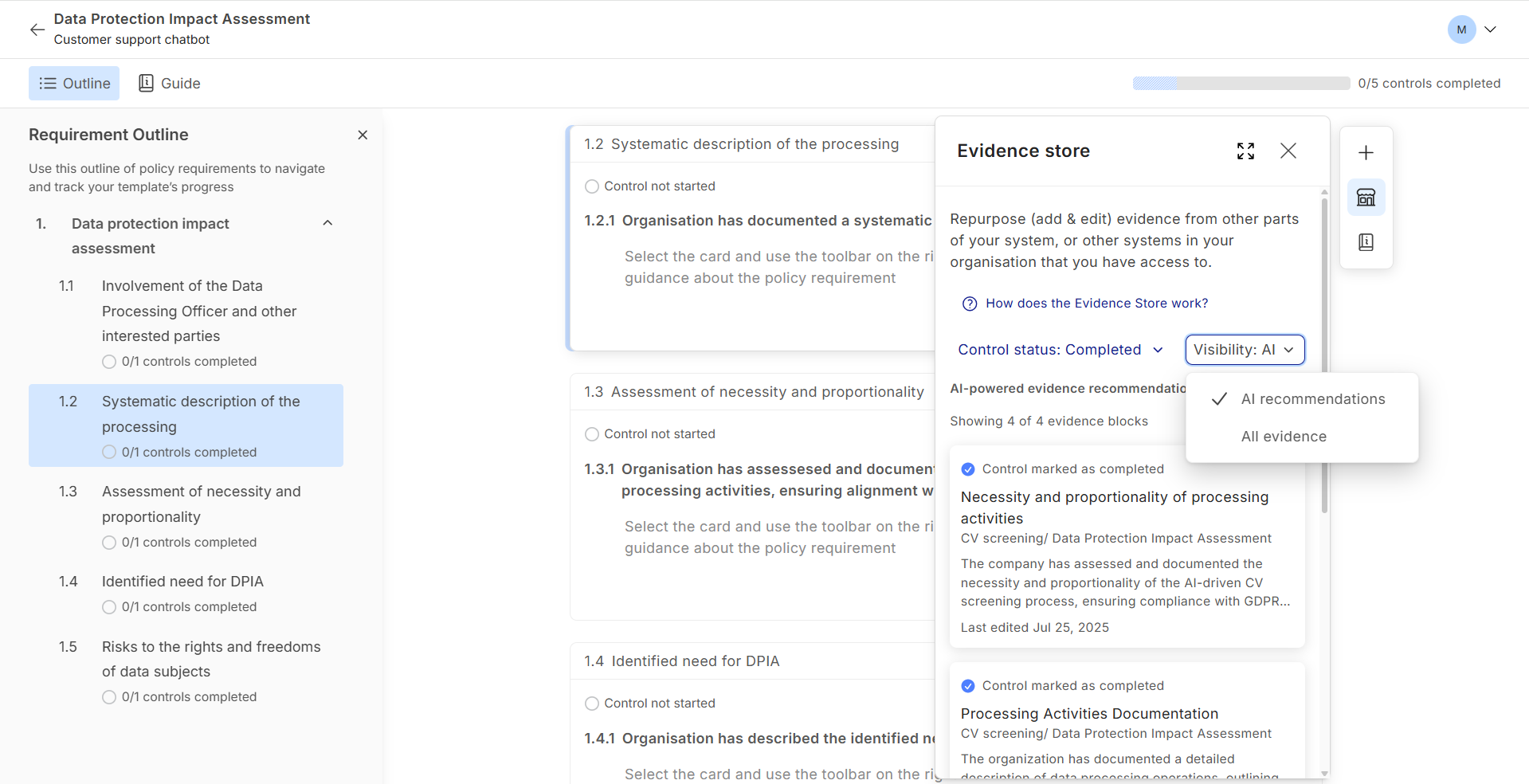Click the plus icon in right toolbar
Viewport: 1529px width, 784px height.
click(x=1366, y=153)
